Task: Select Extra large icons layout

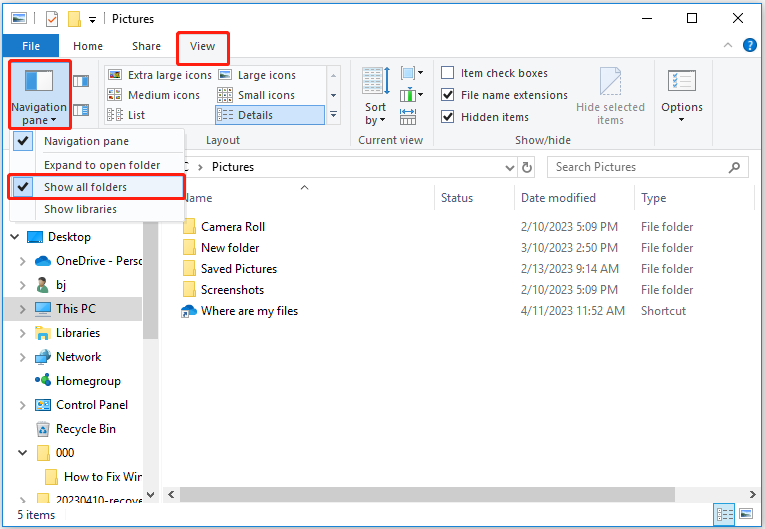Action: (x=159, y=75)
